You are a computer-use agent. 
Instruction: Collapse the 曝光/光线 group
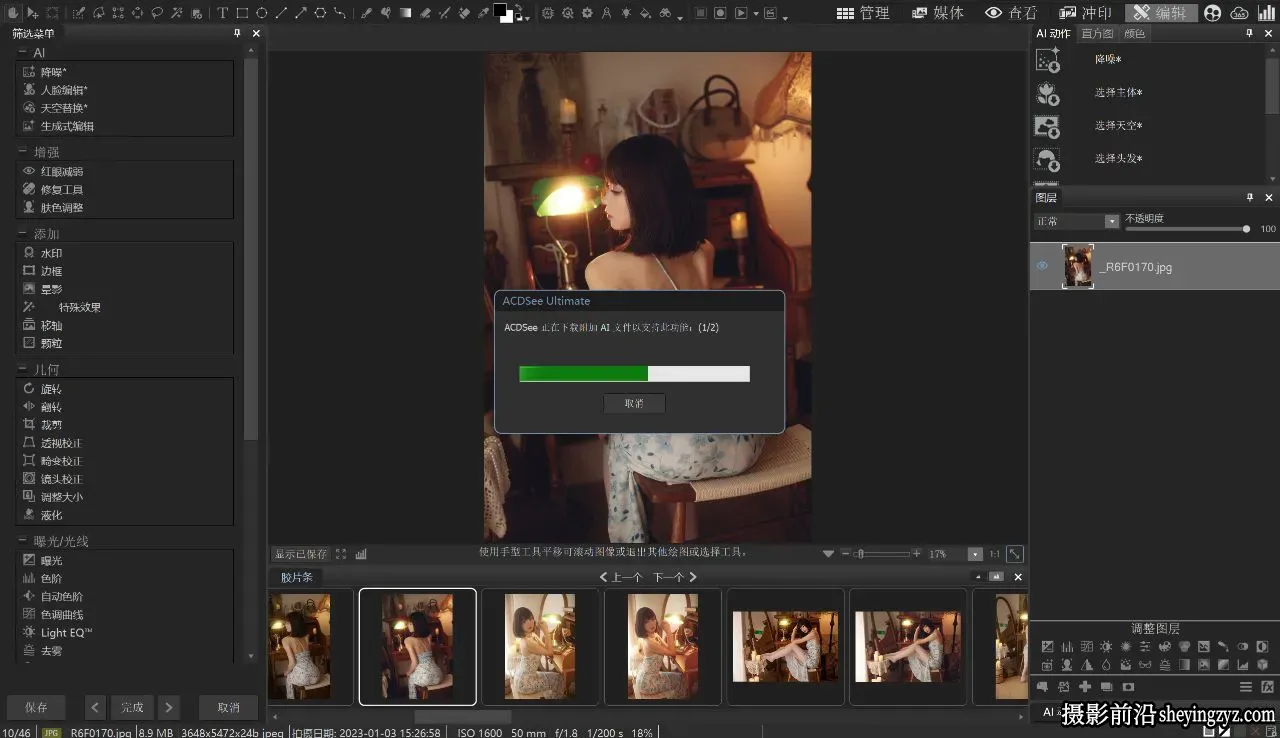23,541
